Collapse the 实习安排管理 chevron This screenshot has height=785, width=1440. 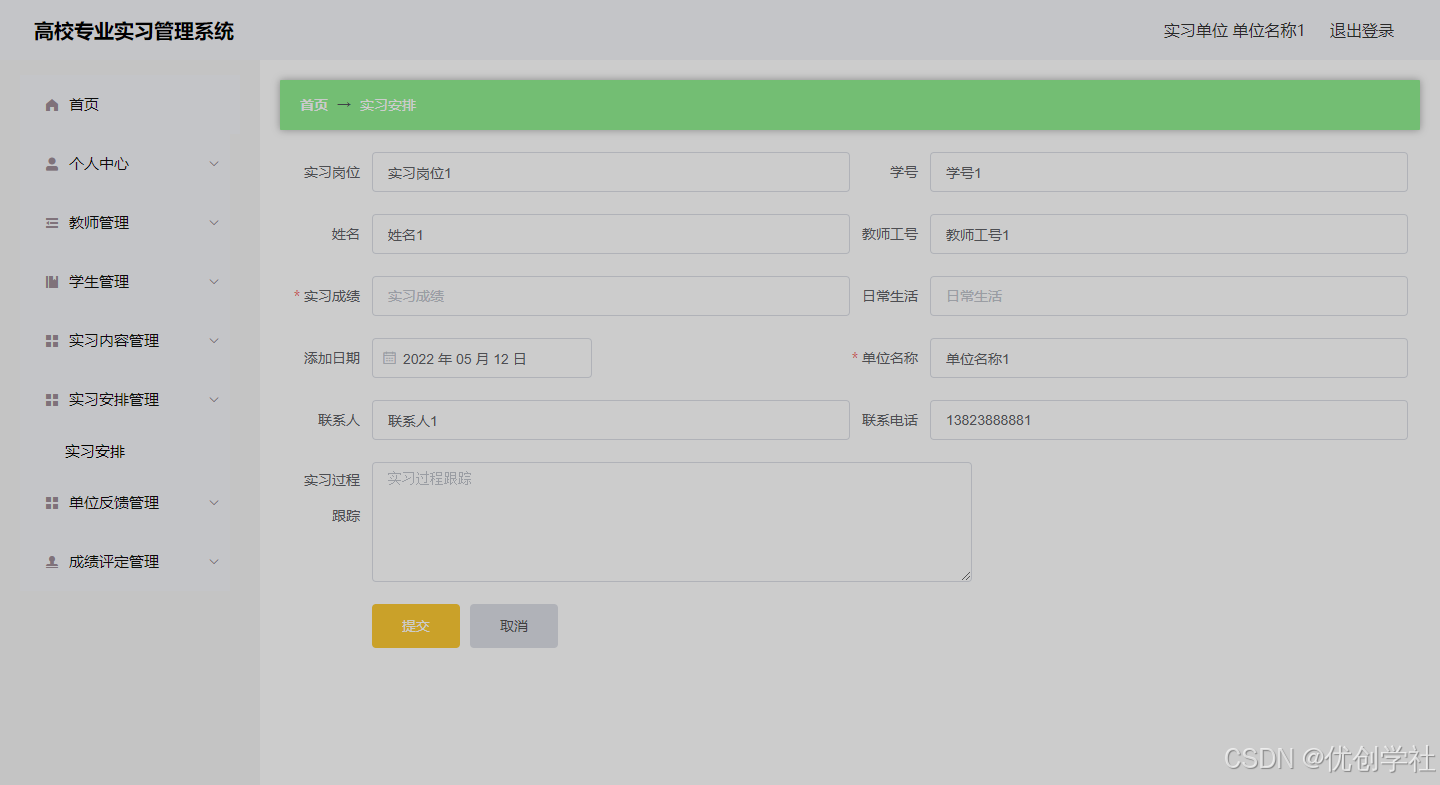click(x=214, y=400)
